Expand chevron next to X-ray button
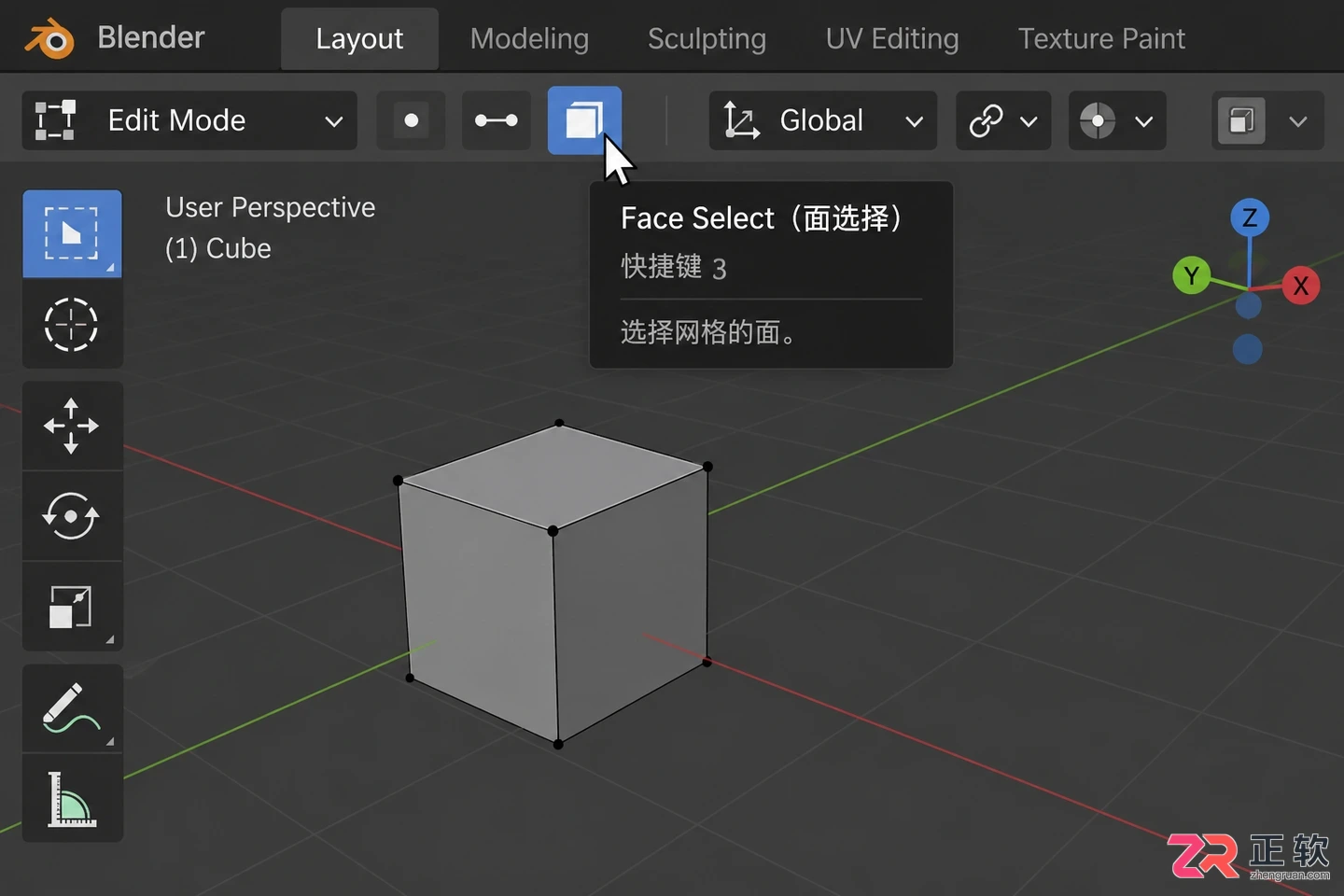This screenshot has height=896, width=1344. click(1298, 121)
